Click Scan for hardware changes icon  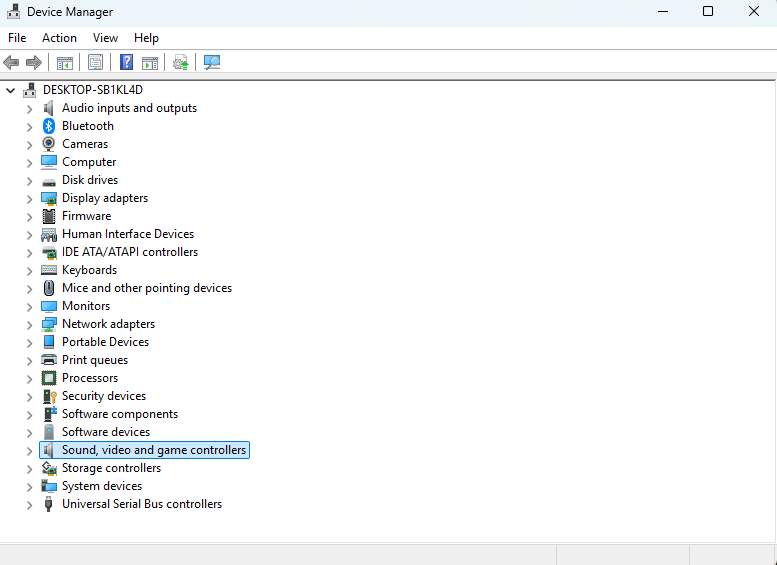click(212, 62)
